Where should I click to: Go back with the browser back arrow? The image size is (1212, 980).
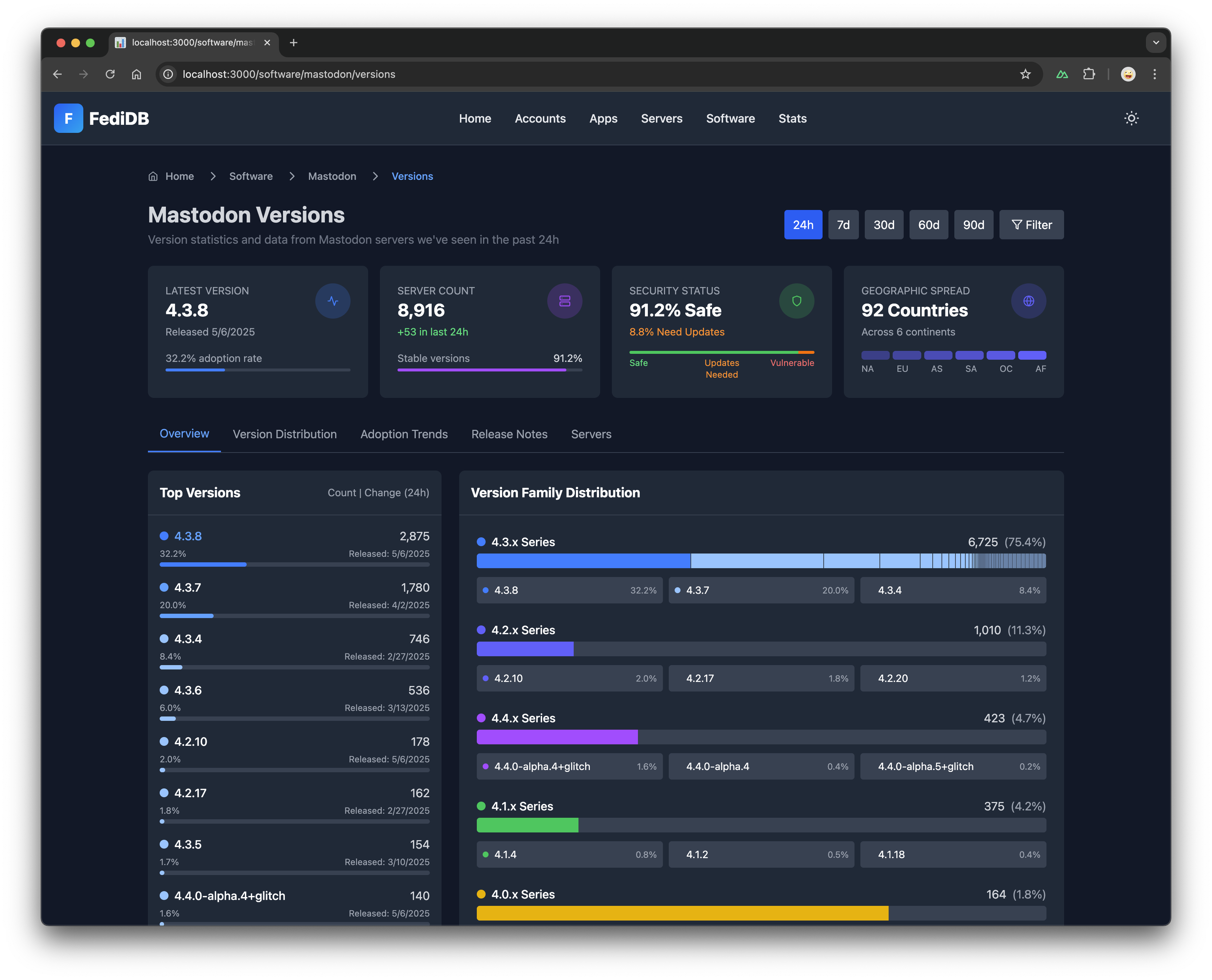(57, 74)
